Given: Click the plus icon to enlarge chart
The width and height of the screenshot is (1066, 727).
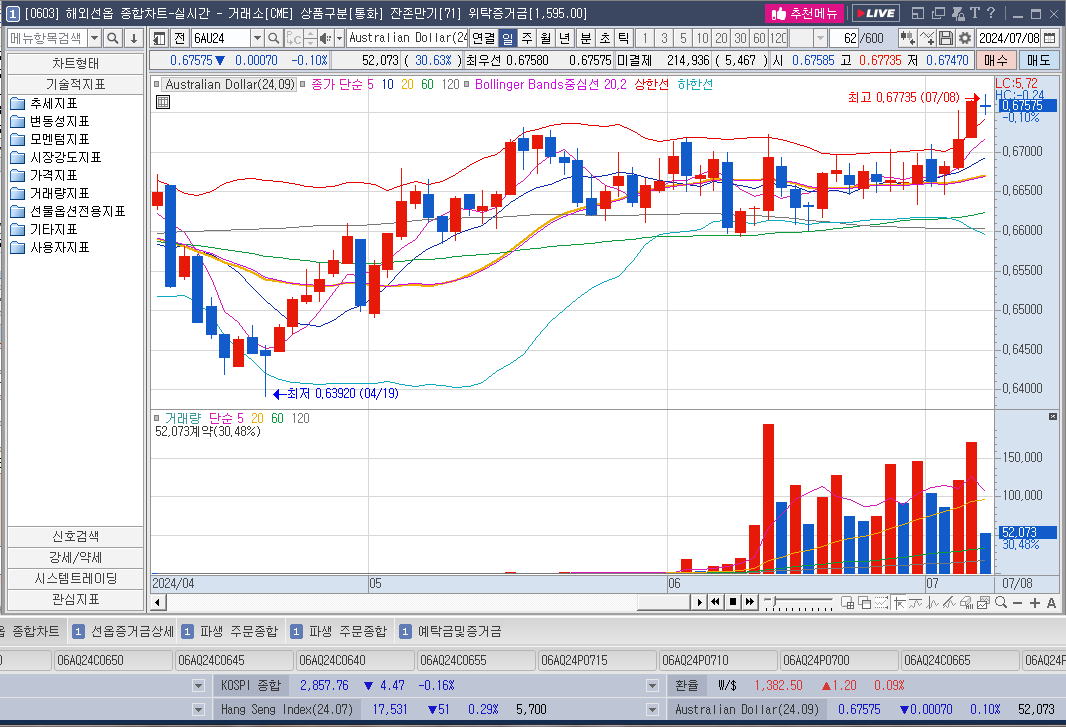Looking at the screenshot, I should coord(1034,603).
